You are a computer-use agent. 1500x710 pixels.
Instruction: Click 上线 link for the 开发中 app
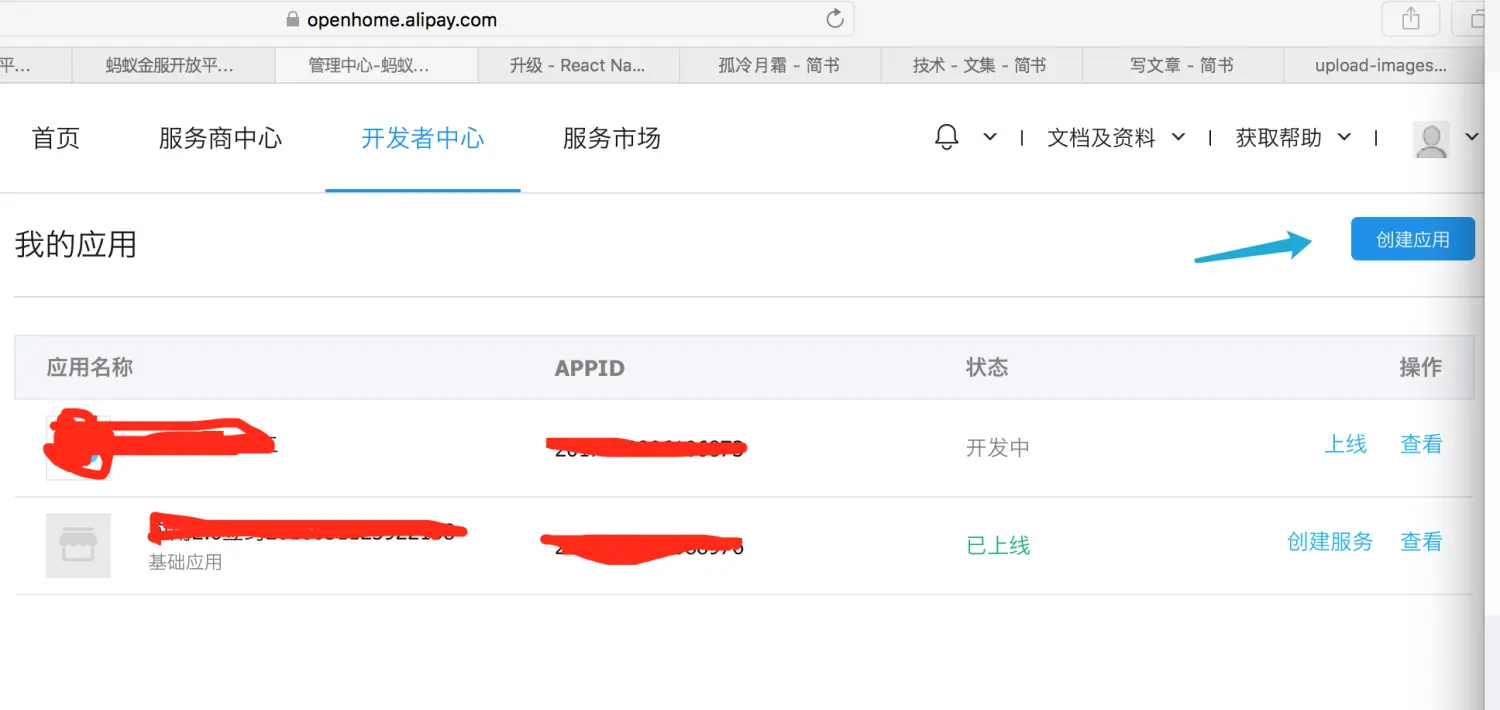1345,444
